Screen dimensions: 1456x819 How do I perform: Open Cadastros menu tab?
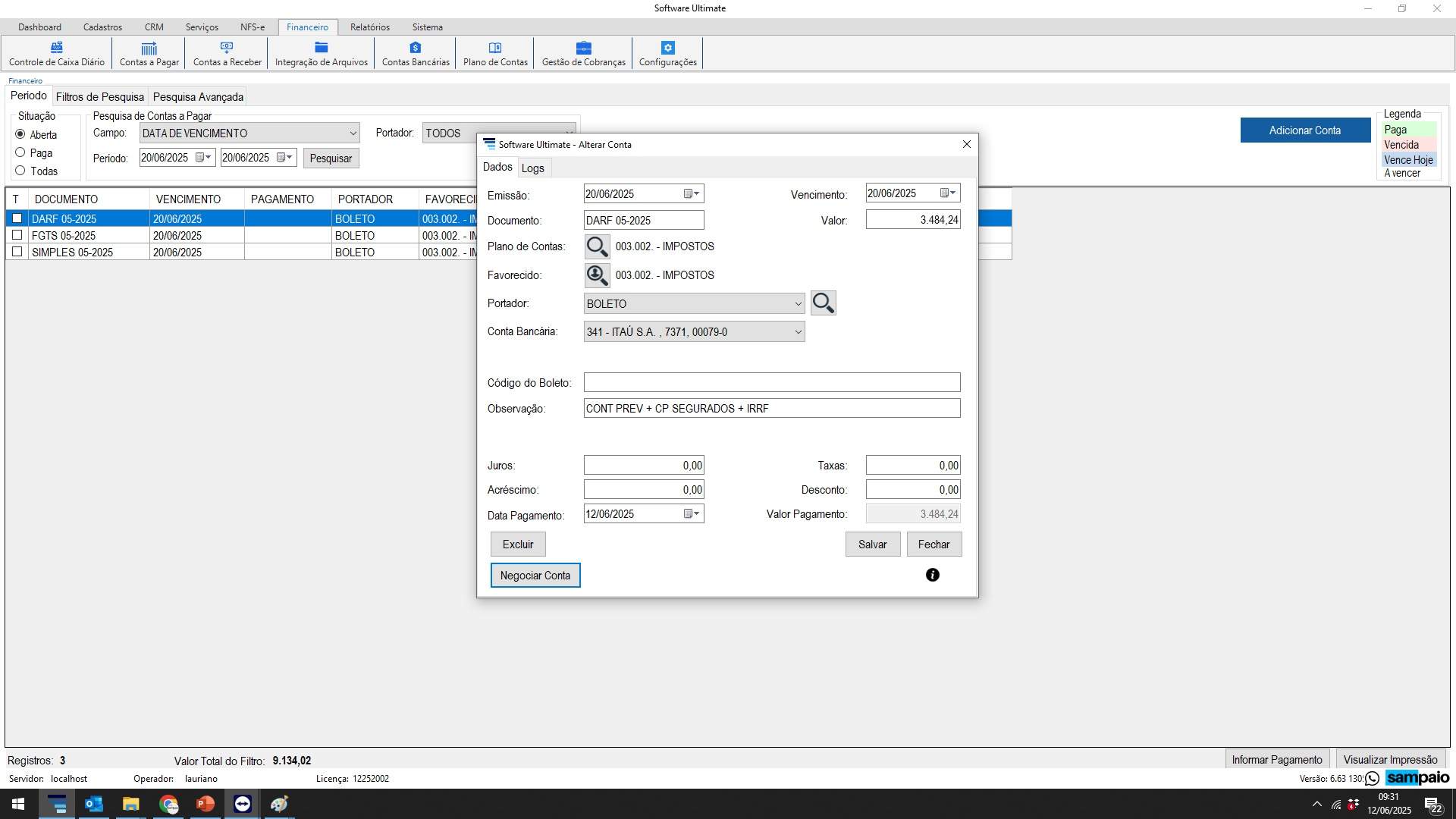pyautogui.click(x=102, y=27)
